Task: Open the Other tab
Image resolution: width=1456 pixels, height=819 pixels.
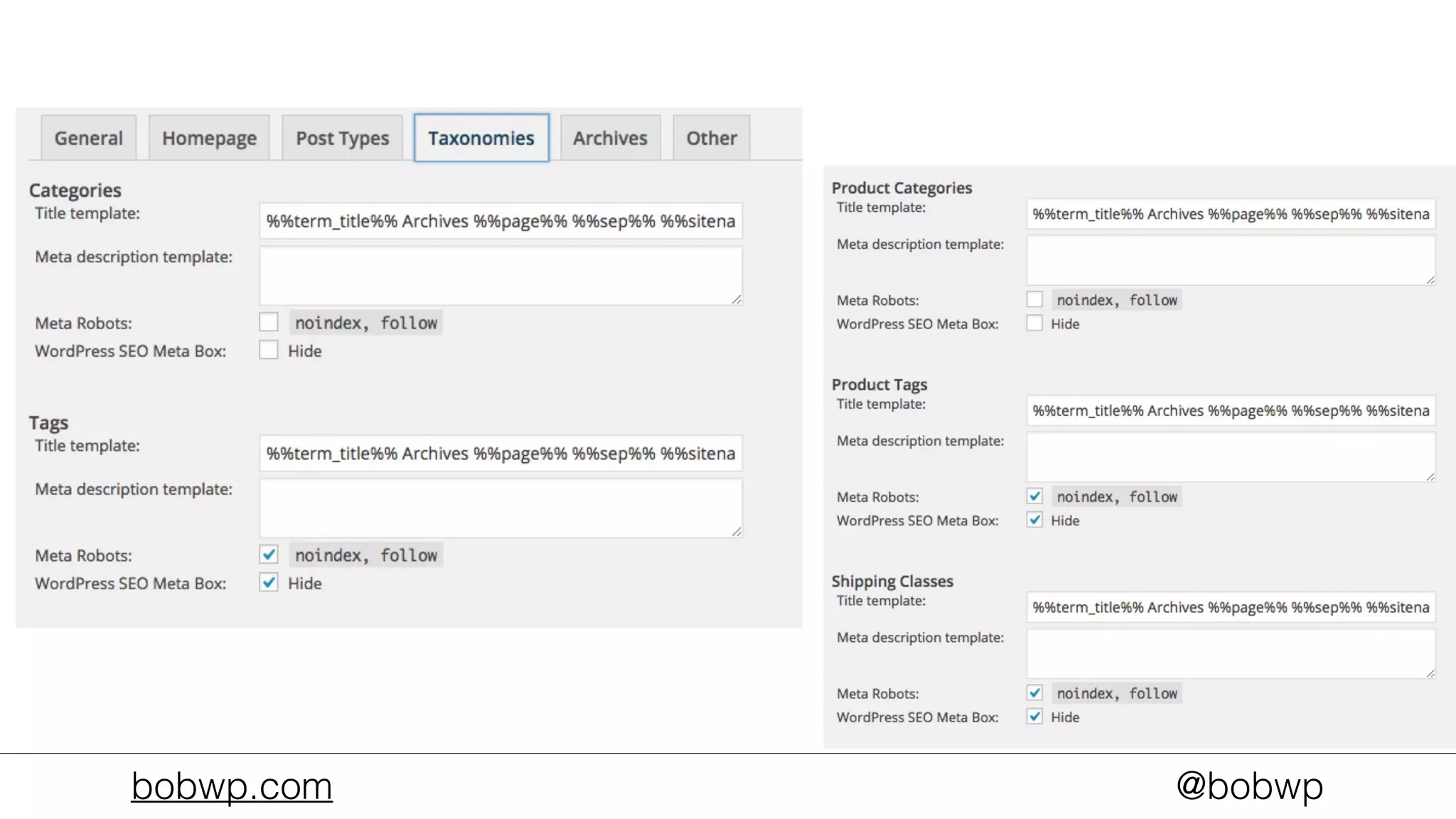Action: click(711, 138)
